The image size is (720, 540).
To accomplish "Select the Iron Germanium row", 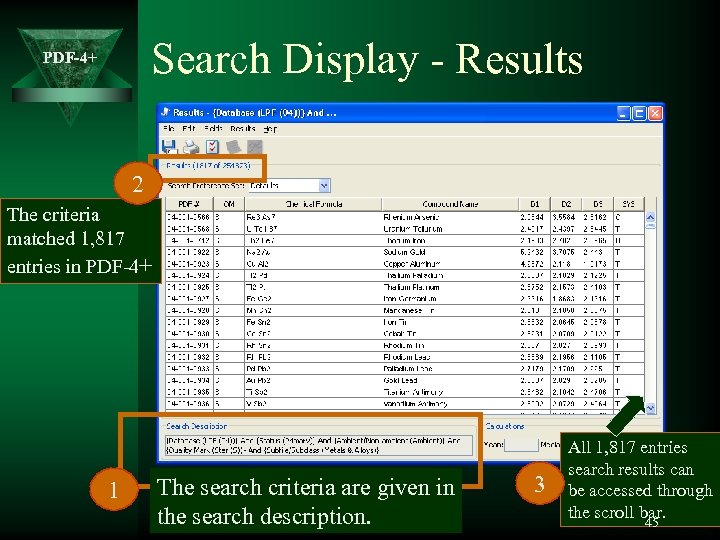I will (405, 299).
